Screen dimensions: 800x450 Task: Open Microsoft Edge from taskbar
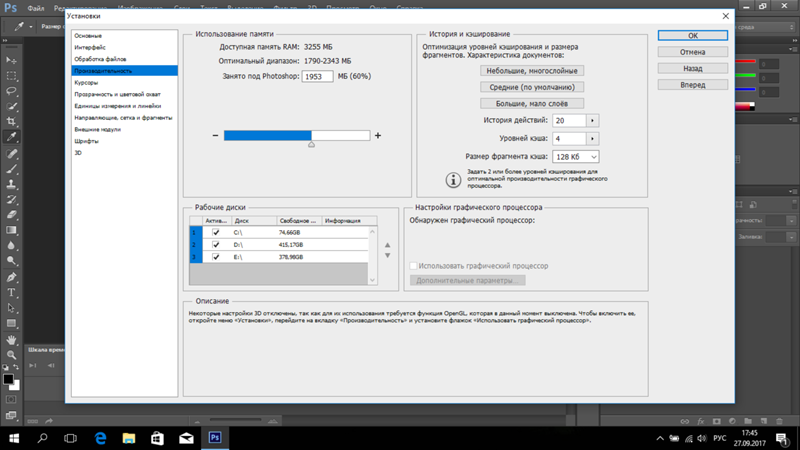point(101,438)
